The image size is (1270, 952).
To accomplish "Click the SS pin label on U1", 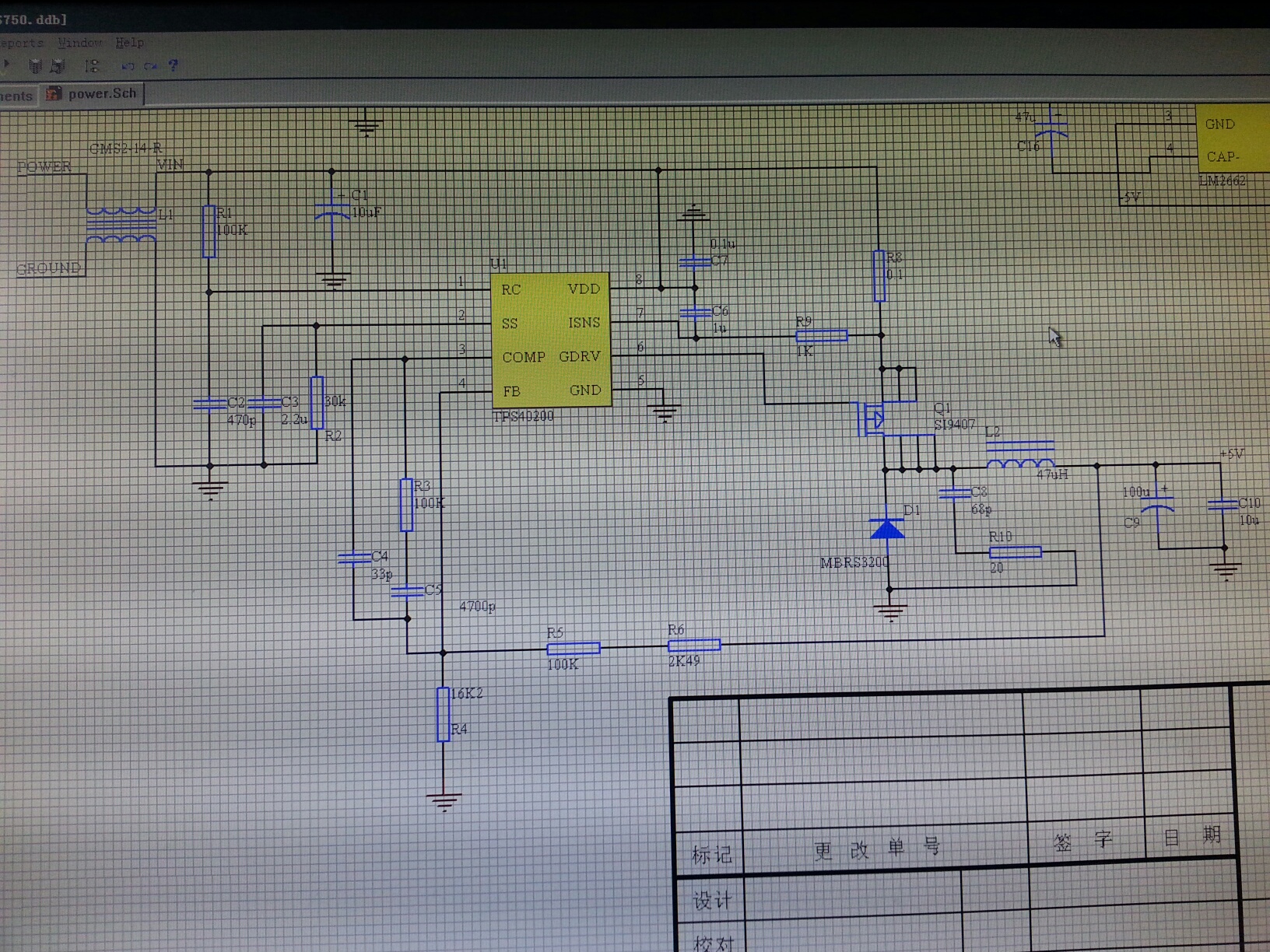I will [510, 324].
